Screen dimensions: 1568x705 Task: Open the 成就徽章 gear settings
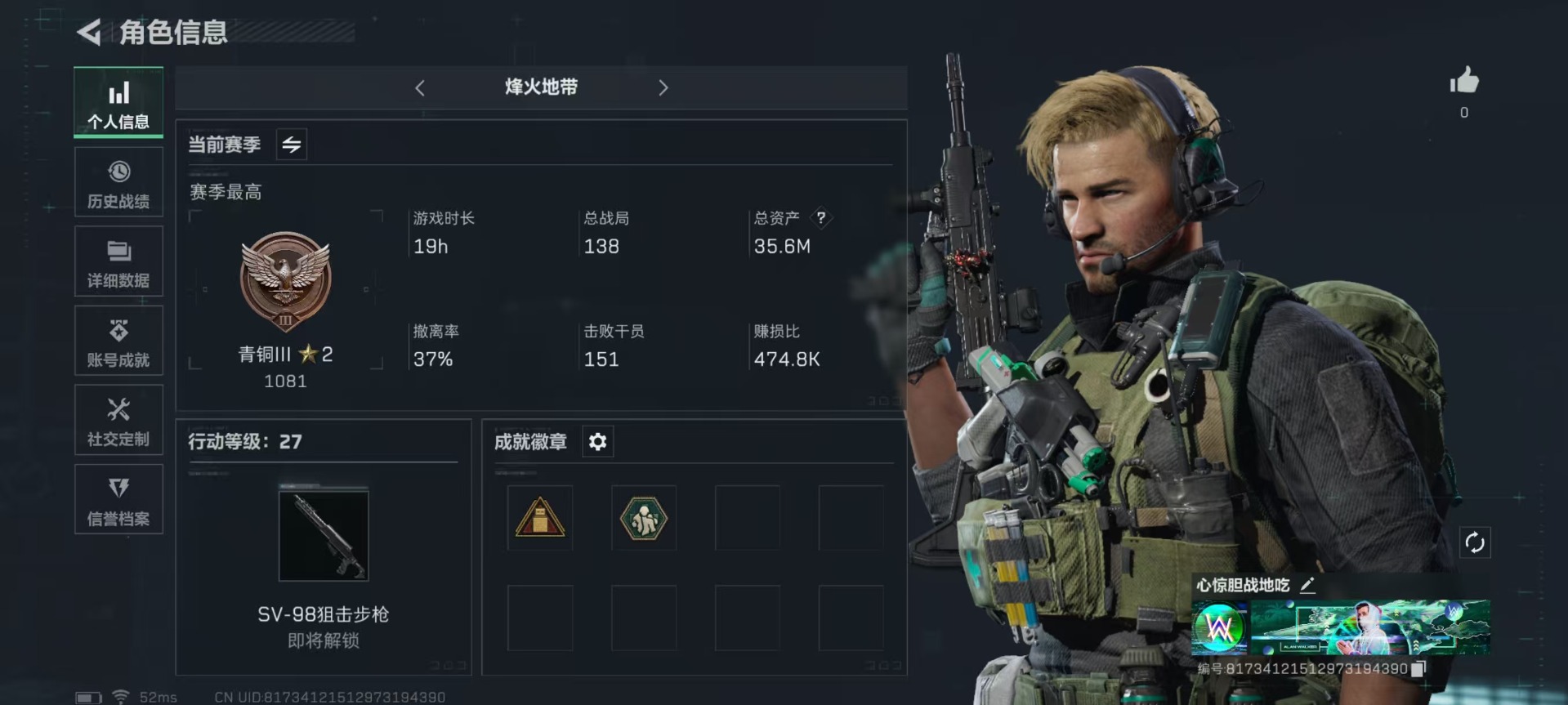[597, 442]
